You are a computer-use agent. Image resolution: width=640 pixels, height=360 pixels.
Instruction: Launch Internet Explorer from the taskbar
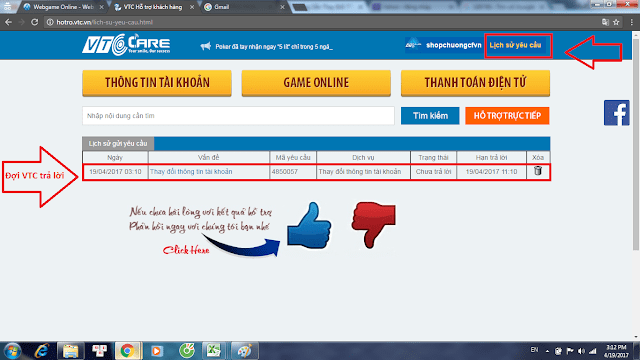[x=42, y=351]
